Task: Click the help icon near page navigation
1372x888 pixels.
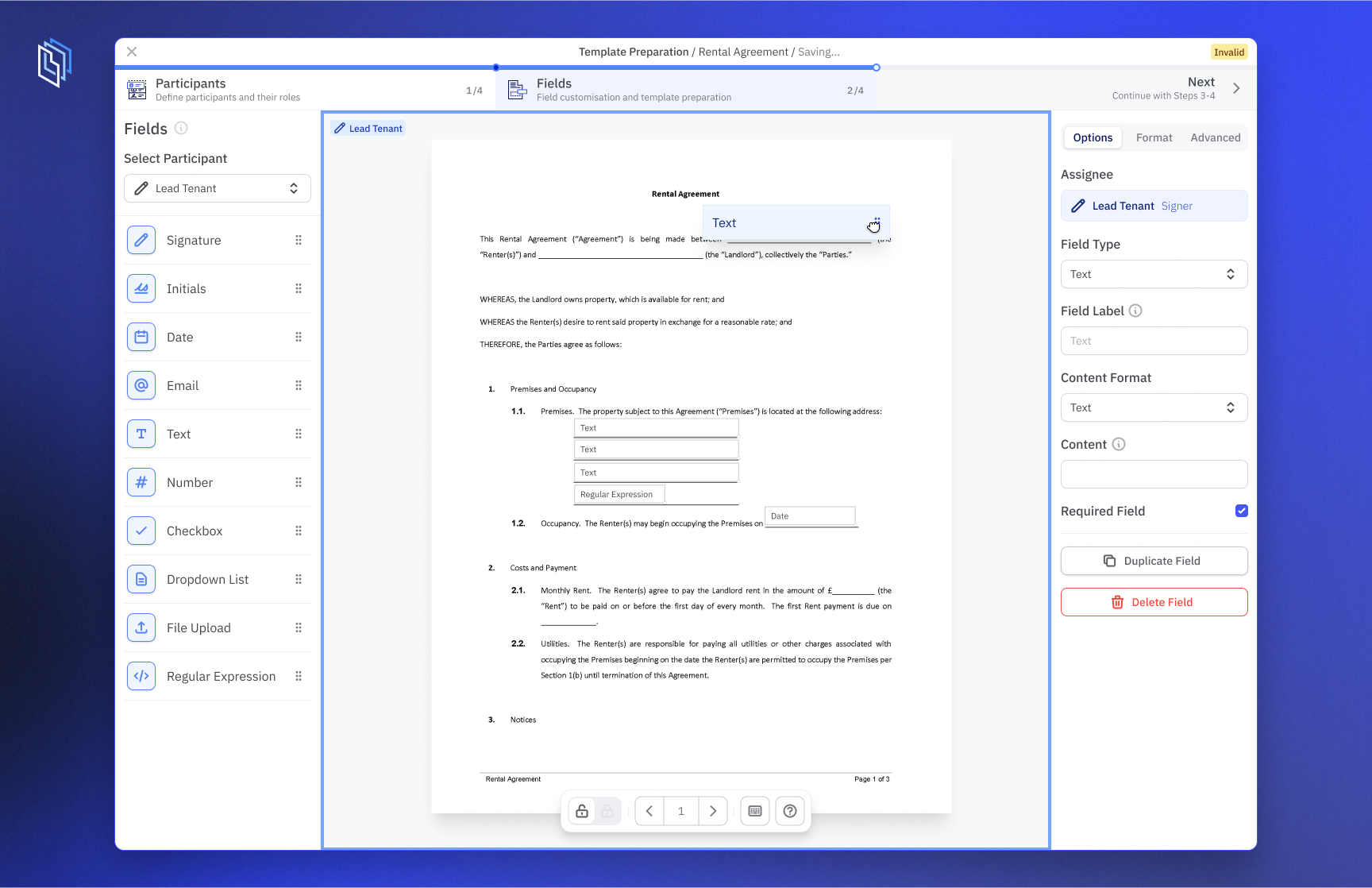Action: click(x=790, y=811)
